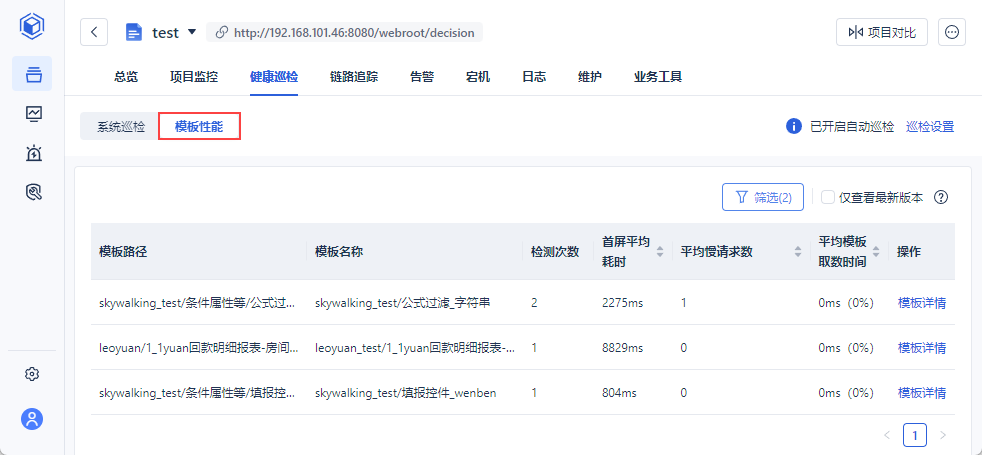
Task: Open the project list sidebar icon
Action: click(x=33, y=74)
